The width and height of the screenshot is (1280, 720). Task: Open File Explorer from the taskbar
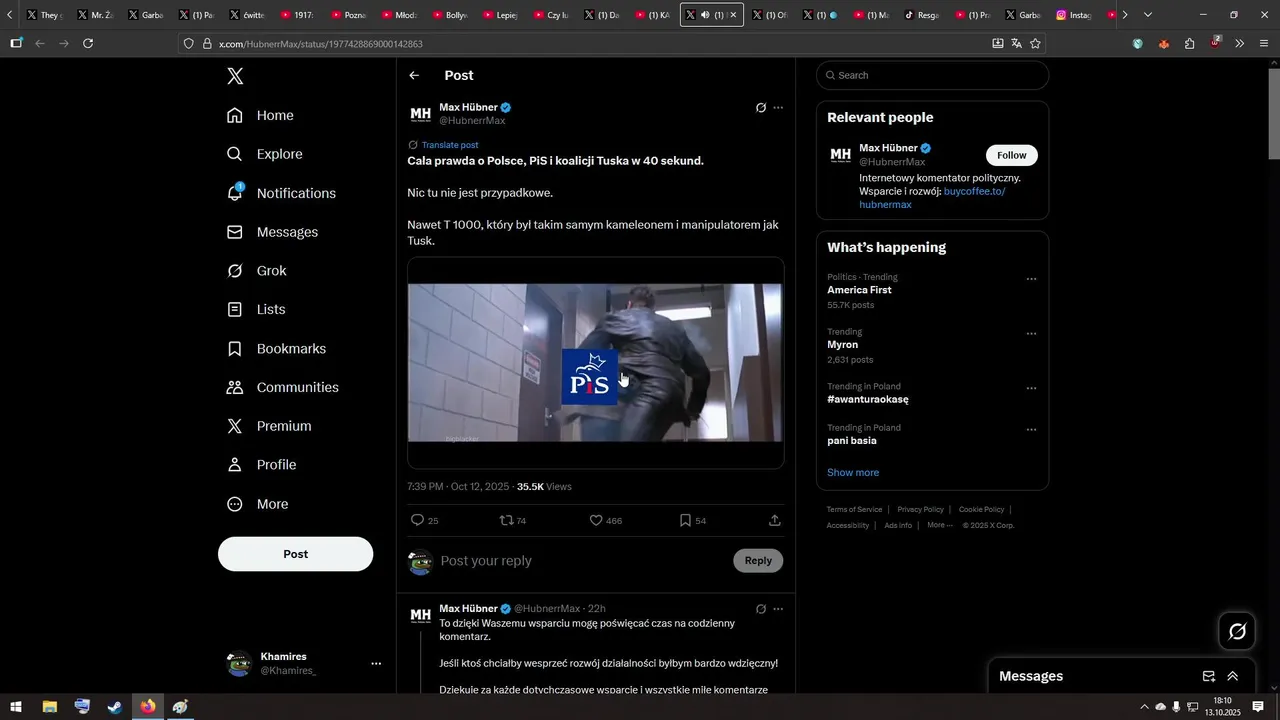(x=49, y=707)
